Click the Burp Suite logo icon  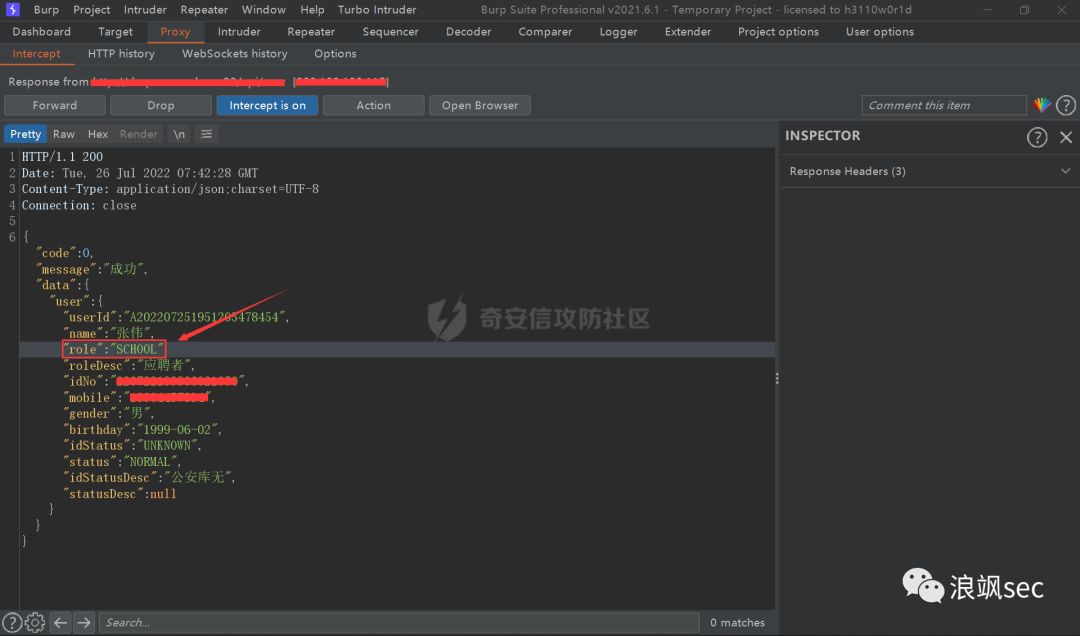tap(12, 10)
